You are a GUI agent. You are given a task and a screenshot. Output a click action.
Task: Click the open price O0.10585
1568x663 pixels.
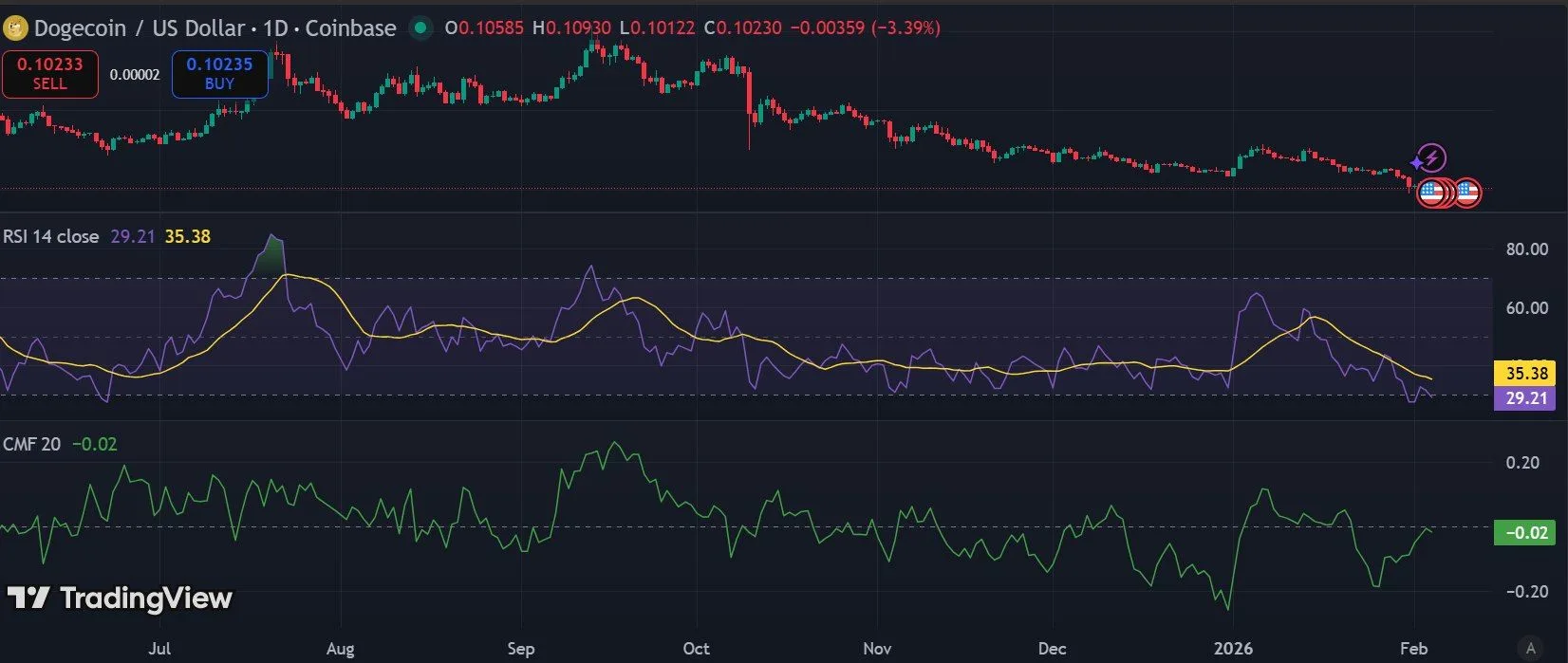(484, 28)
